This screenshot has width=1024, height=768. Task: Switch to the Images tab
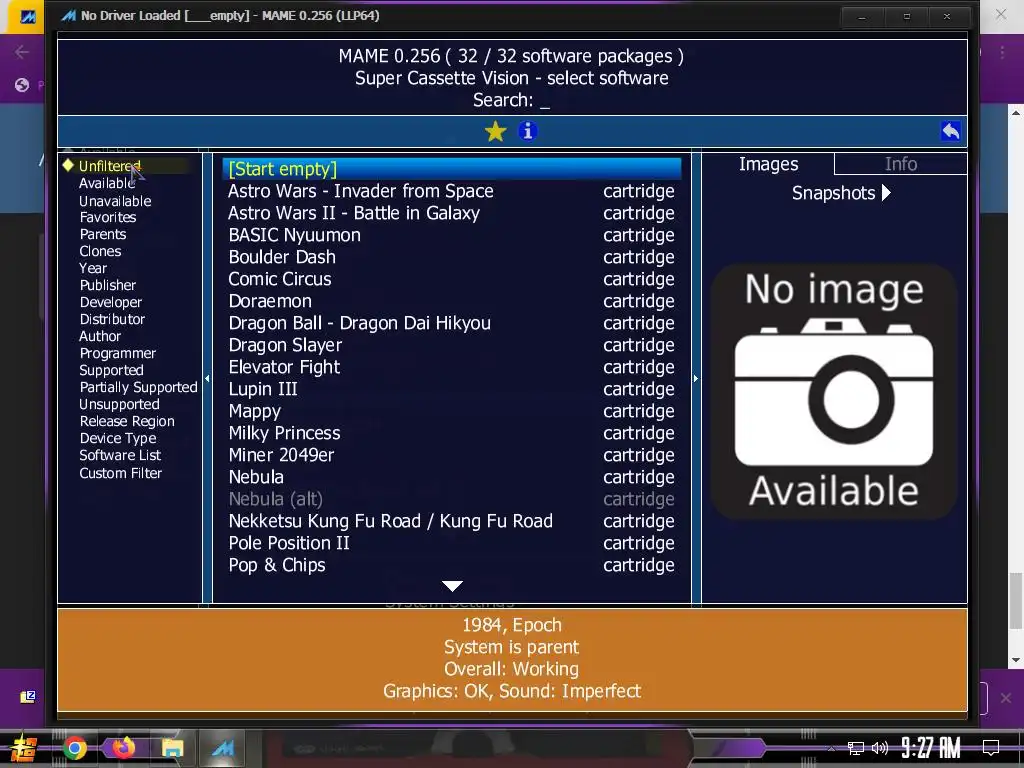[x=768, y=164]
